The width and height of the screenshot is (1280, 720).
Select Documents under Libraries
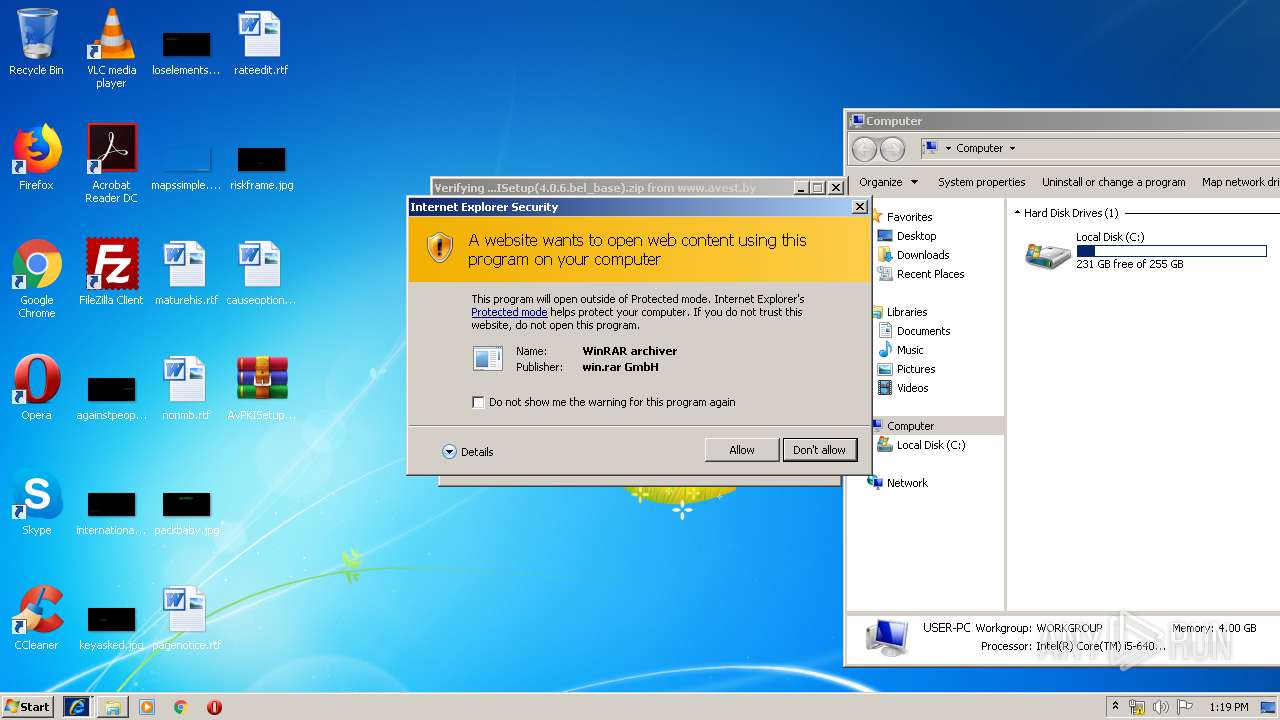coord(923,331)
